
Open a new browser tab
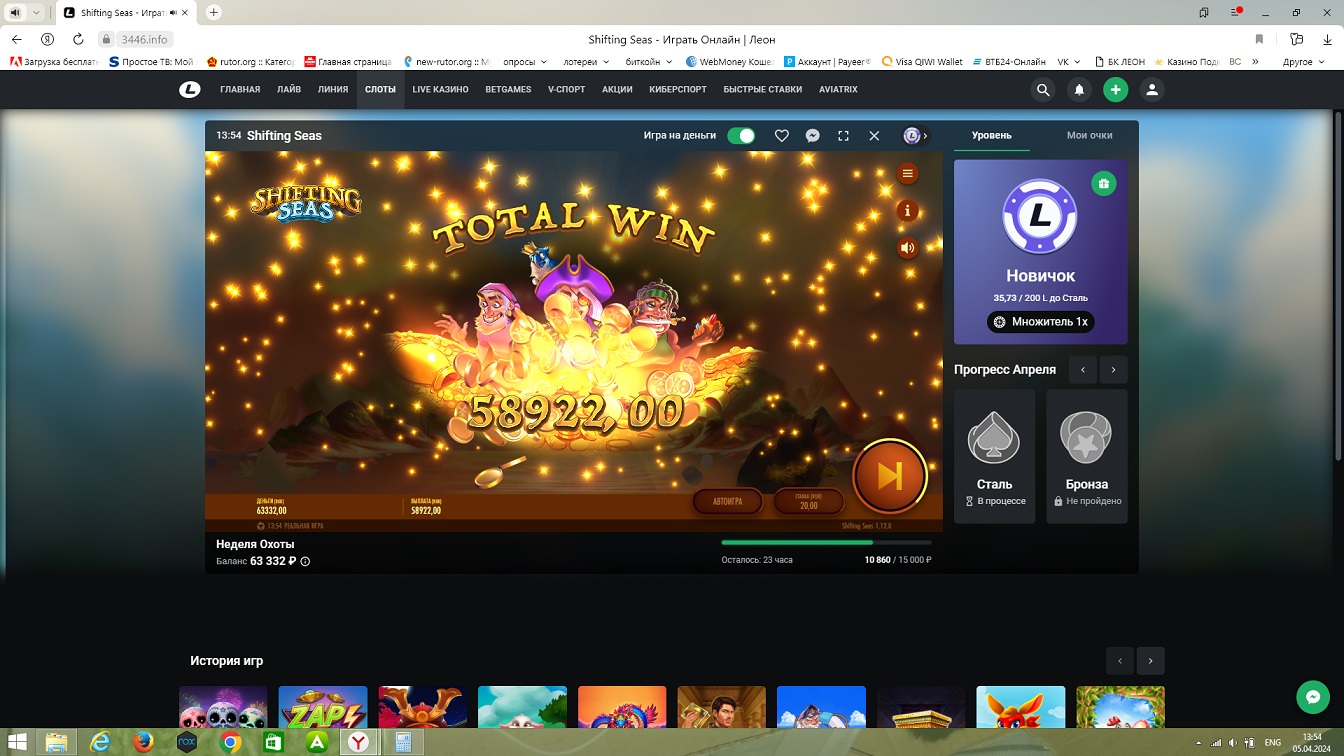click(213, 13)
